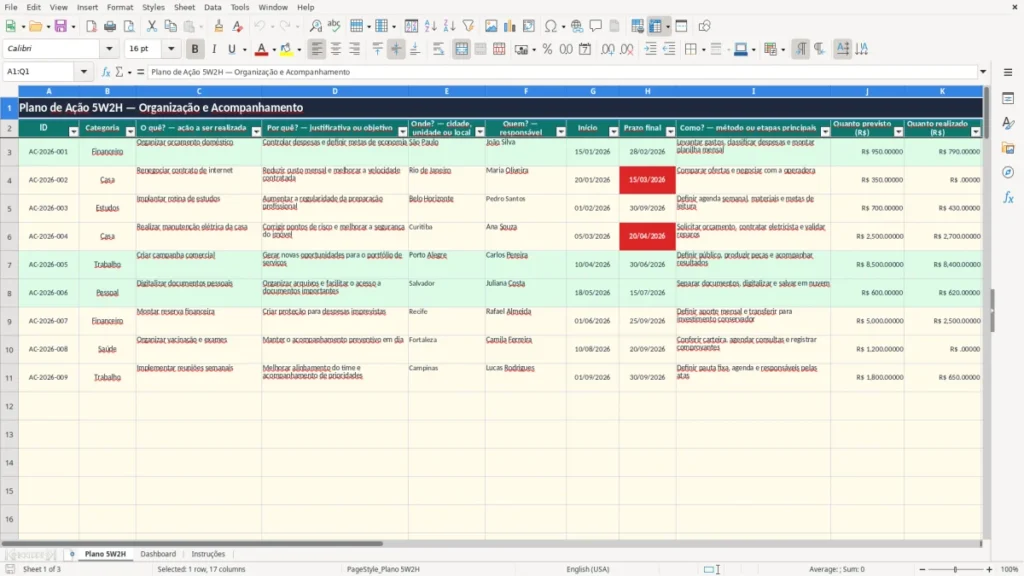Toggle Italic formatting
The image size is (1024, 576).
tap(214, 49)
